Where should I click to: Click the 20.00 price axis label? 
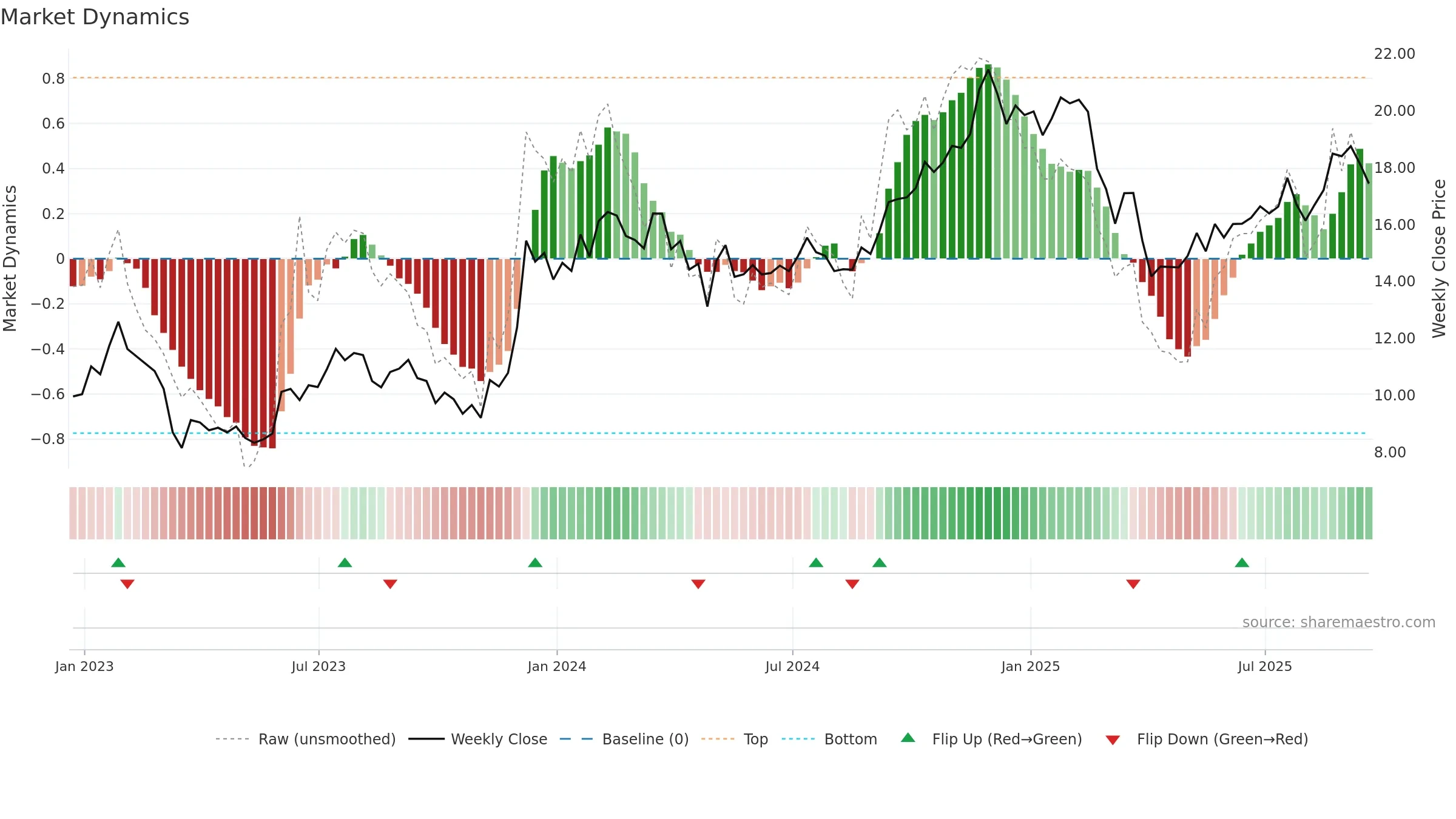click(1395, 111)
